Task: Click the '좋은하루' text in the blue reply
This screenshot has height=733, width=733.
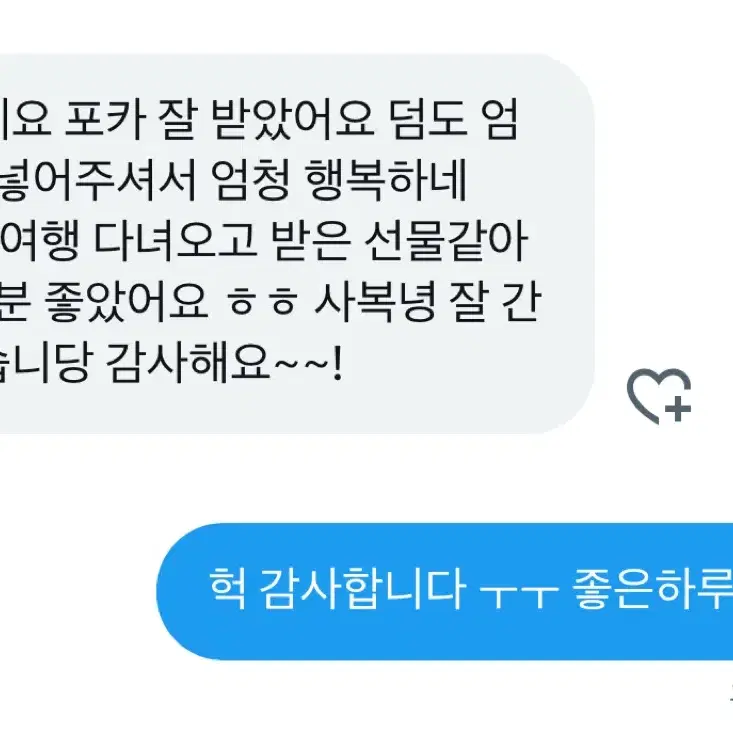Action: coord(653,589)
